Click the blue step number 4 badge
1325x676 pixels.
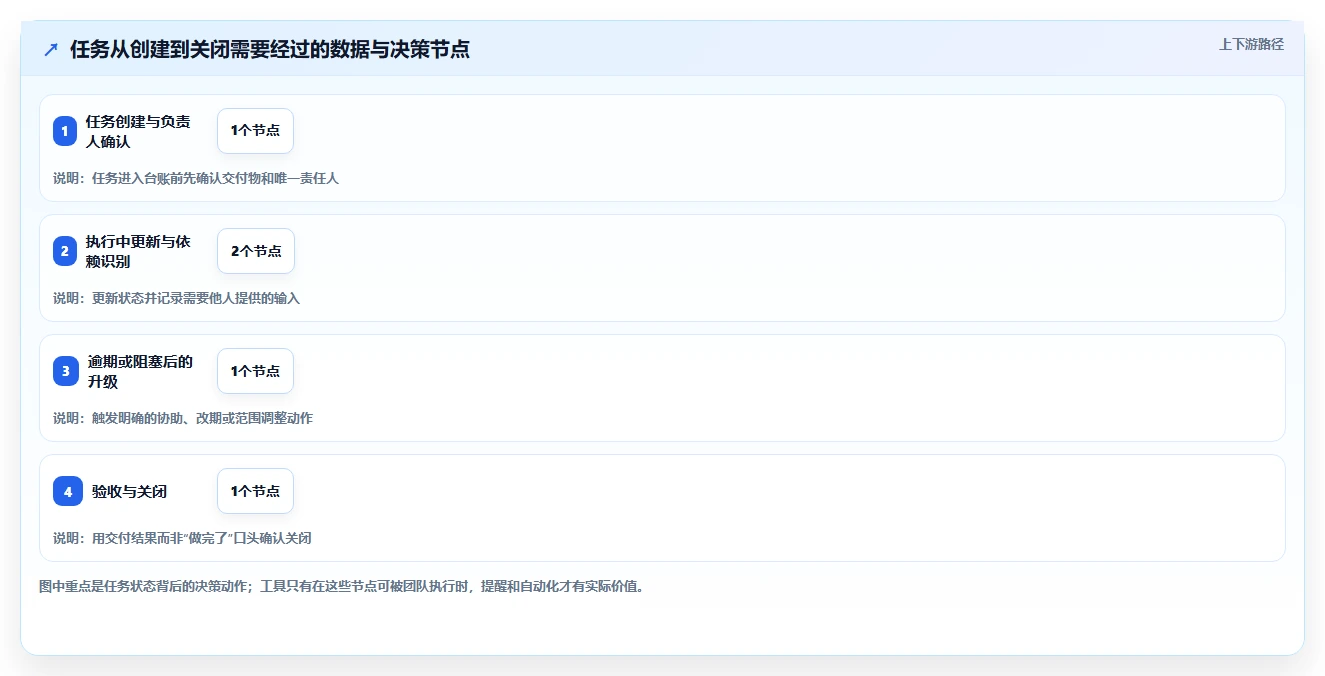pyautogui.click(x=68, y=491)
